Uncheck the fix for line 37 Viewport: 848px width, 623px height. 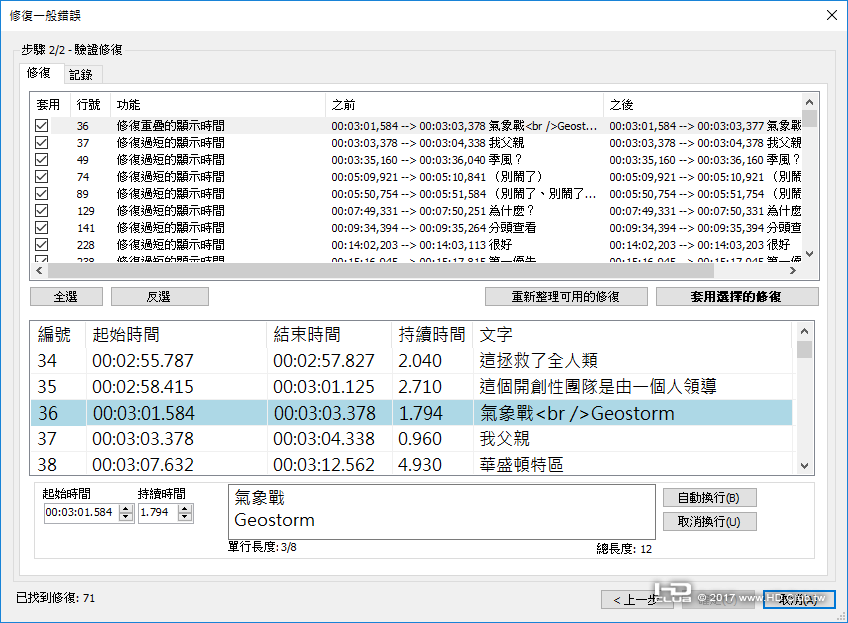point(42,142)
